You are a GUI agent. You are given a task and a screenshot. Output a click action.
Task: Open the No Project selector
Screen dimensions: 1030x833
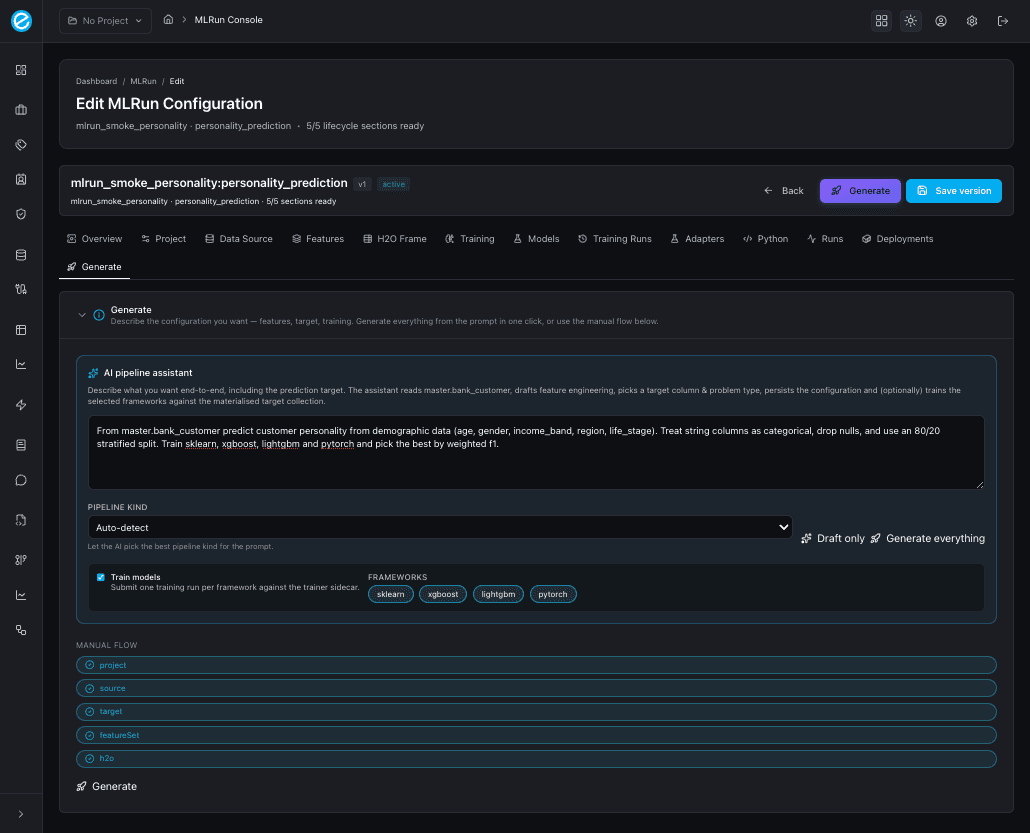104,20
